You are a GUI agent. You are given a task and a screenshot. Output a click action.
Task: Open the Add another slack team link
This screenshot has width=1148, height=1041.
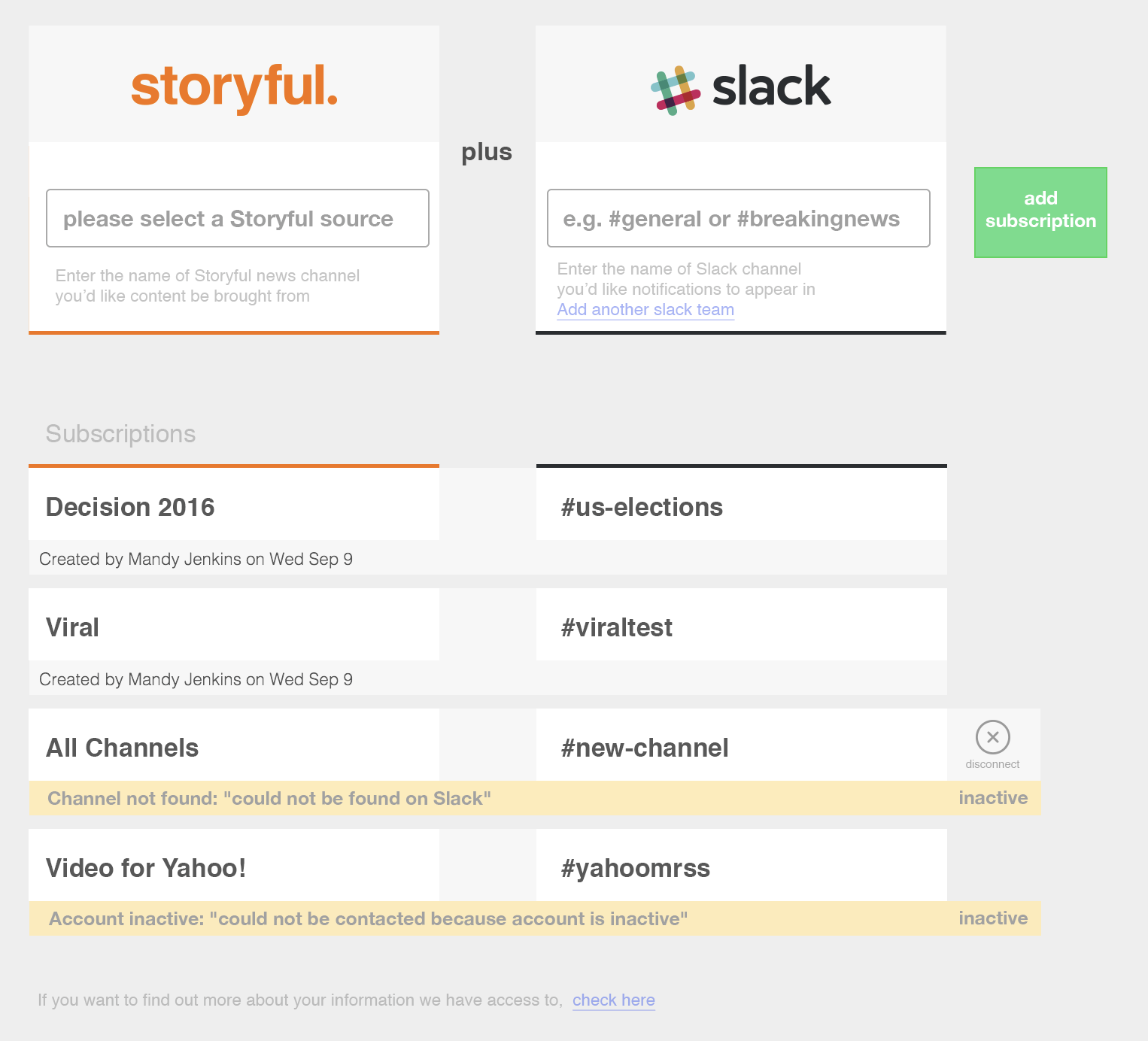(x=645, y=310)
